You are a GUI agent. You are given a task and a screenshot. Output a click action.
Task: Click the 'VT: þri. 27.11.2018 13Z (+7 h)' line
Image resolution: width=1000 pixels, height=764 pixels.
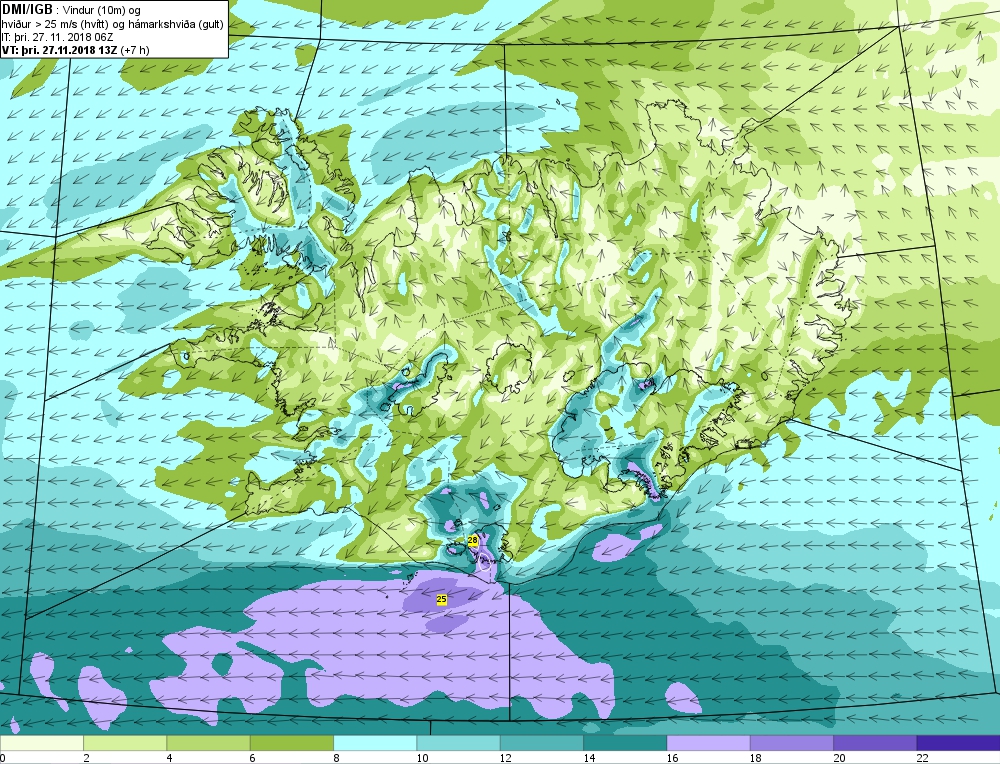(76, 50)
